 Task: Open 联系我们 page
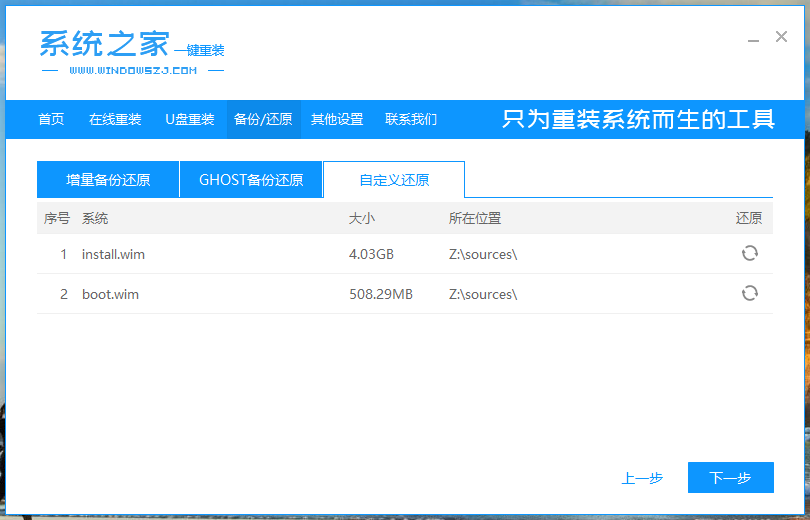click(x=411, y=119)
